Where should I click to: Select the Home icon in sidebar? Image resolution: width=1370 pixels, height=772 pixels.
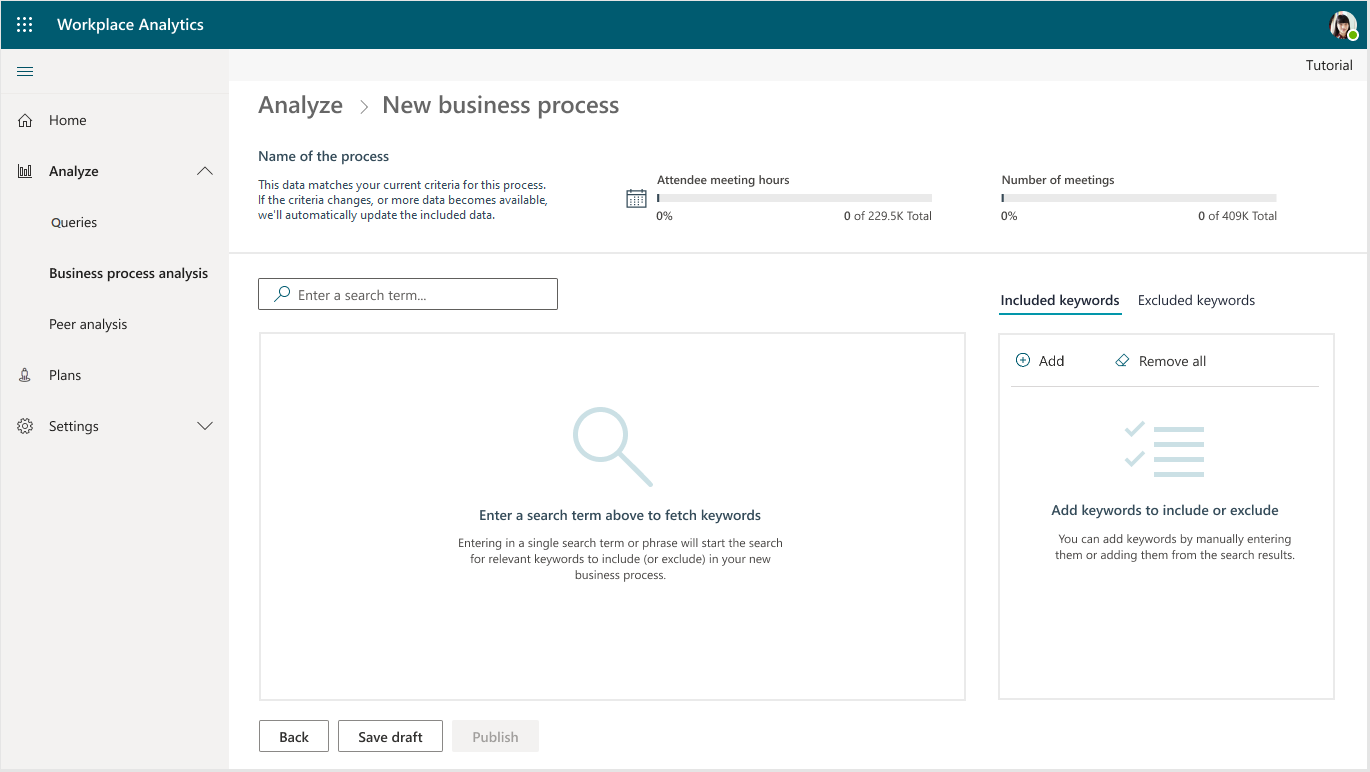24,120
